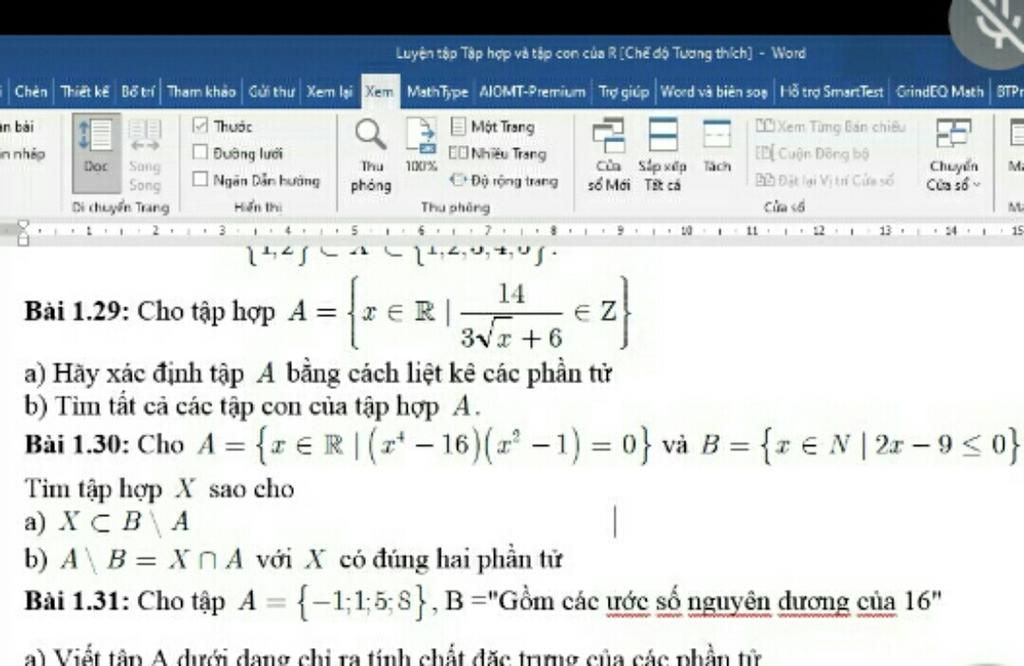Image resolution: width=1024 pixels, height=666 pixels.
Task: Open the AIOMT-Premium ribbon tab
Action: (532, 91)
